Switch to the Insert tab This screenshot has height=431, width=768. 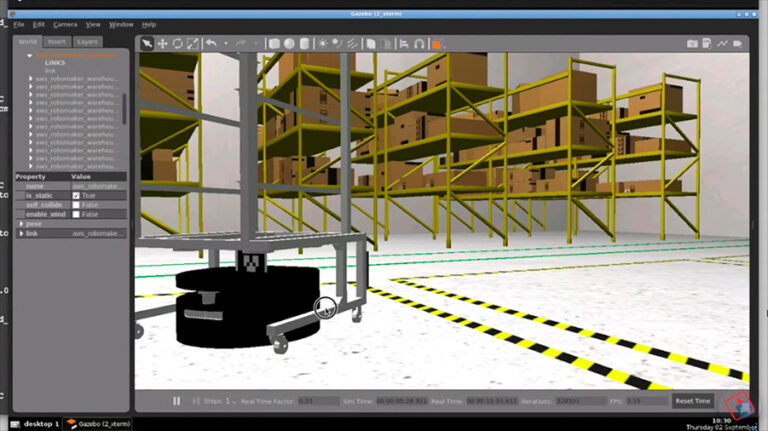click(x=57, y=42)
